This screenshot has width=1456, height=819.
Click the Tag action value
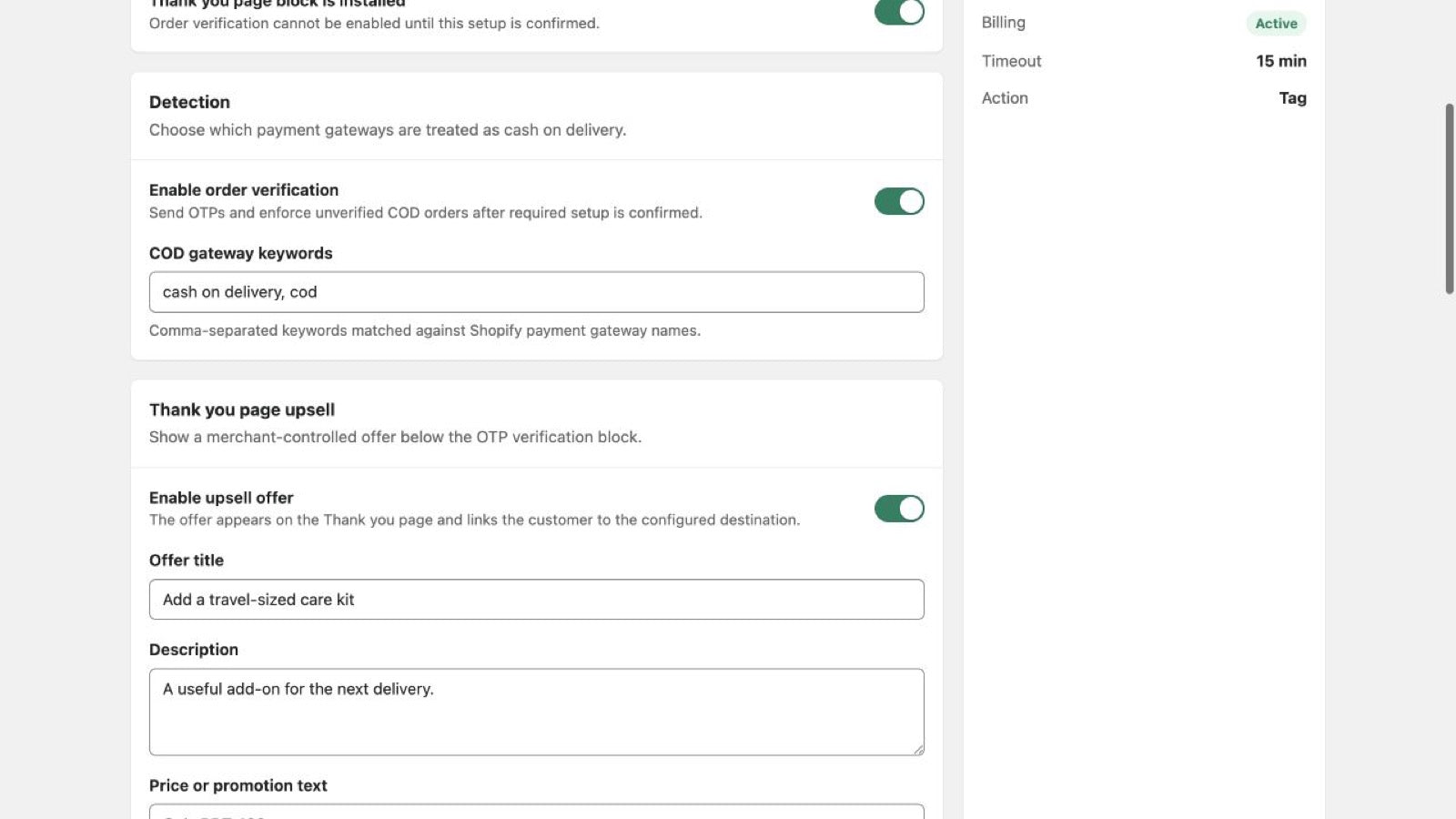point(1292,98)
